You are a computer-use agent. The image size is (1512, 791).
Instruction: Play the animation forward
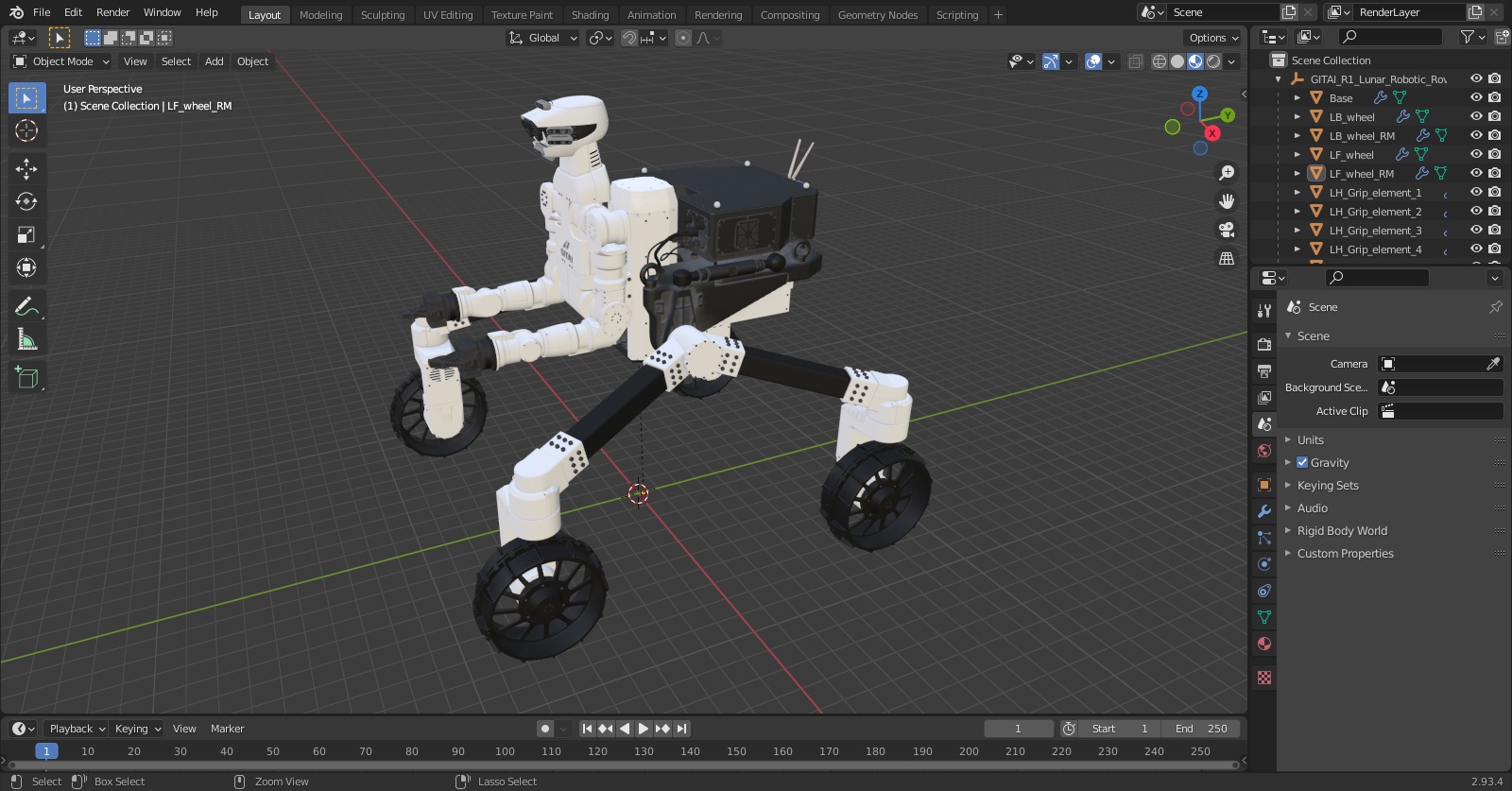click(644, 729)
